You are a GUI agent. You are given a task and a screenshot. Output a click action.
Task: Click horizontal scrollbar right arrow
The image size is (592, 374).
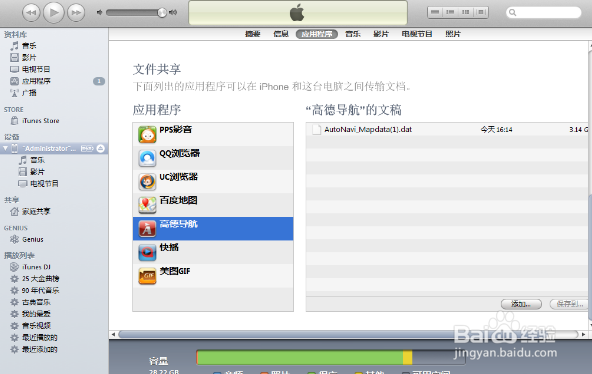(x=584, y=334)
